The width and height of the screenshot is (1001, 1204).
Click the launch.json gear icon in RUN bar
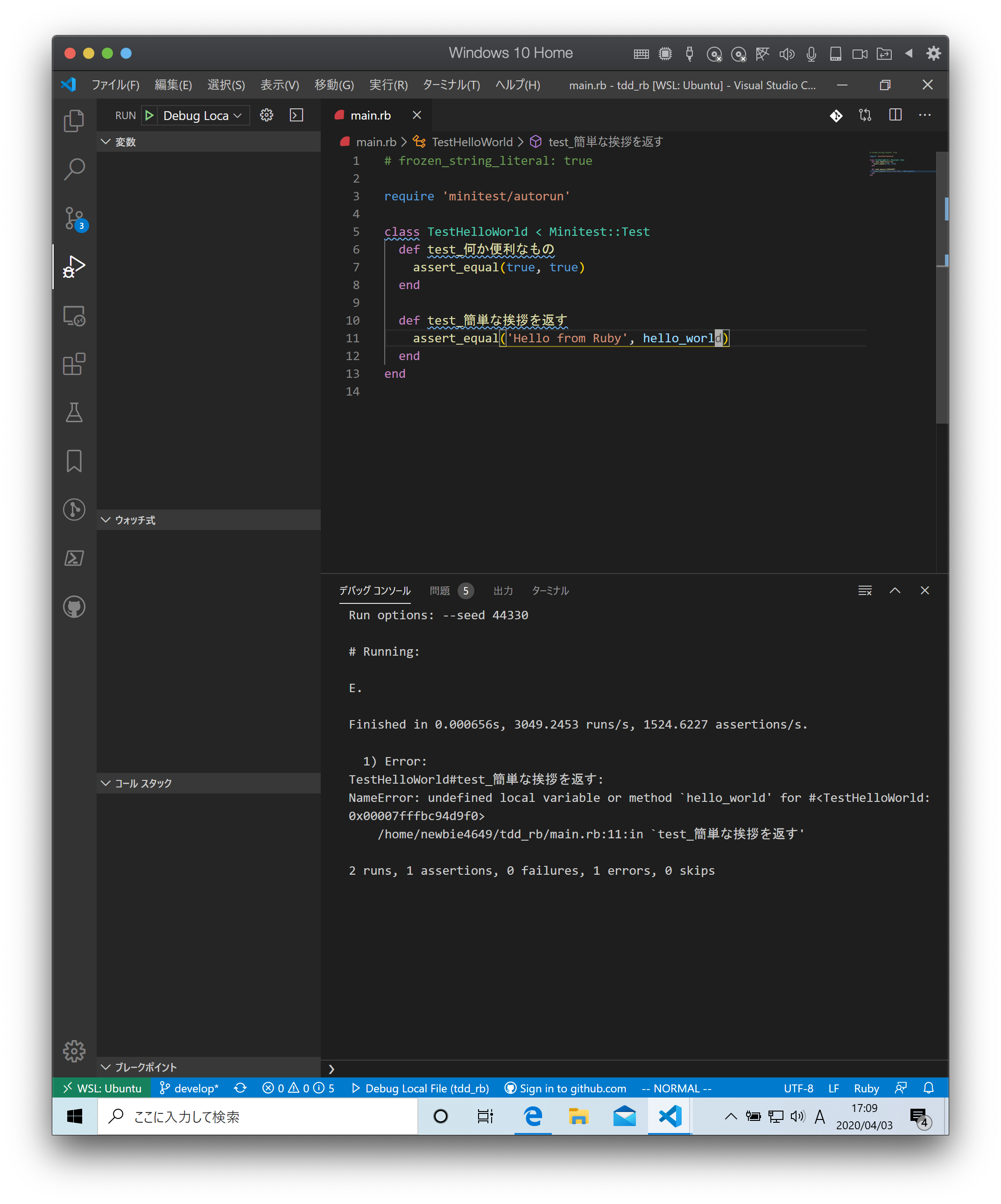[267, 115]
